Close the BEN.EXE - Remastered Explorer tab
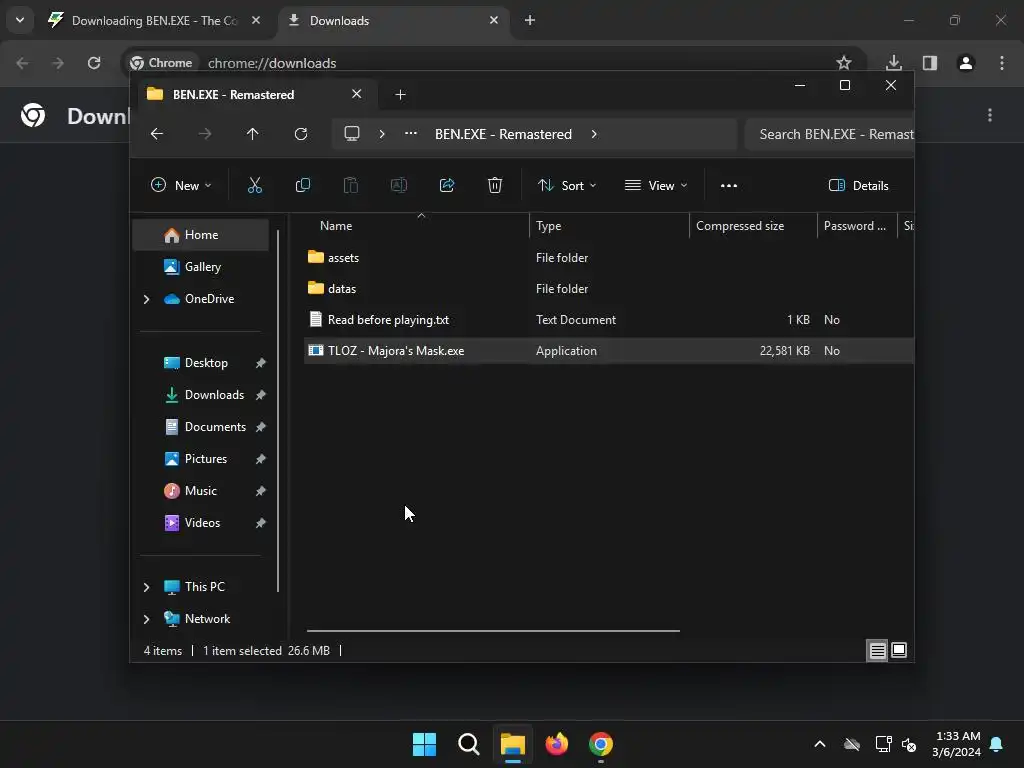The height and width of the screenshot is (768, 1024). click(357, 94)
